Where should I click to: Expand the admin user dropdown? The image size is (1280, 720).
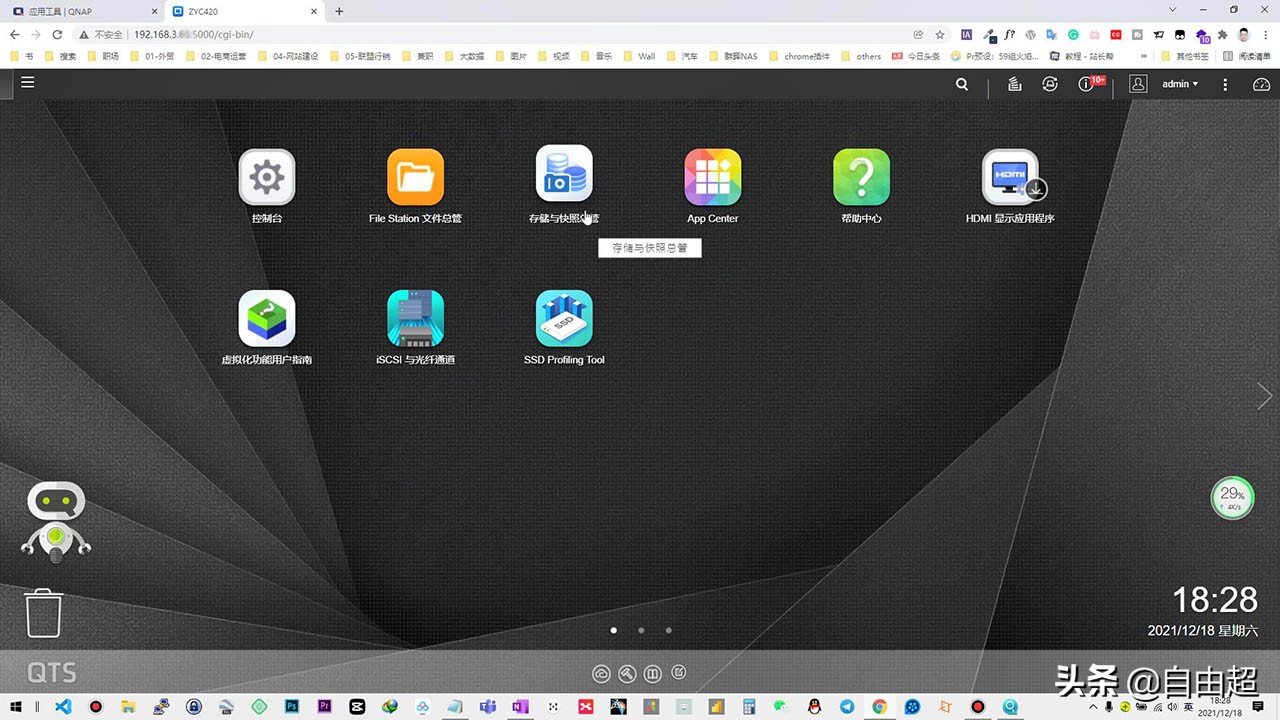coord(1180,84)
